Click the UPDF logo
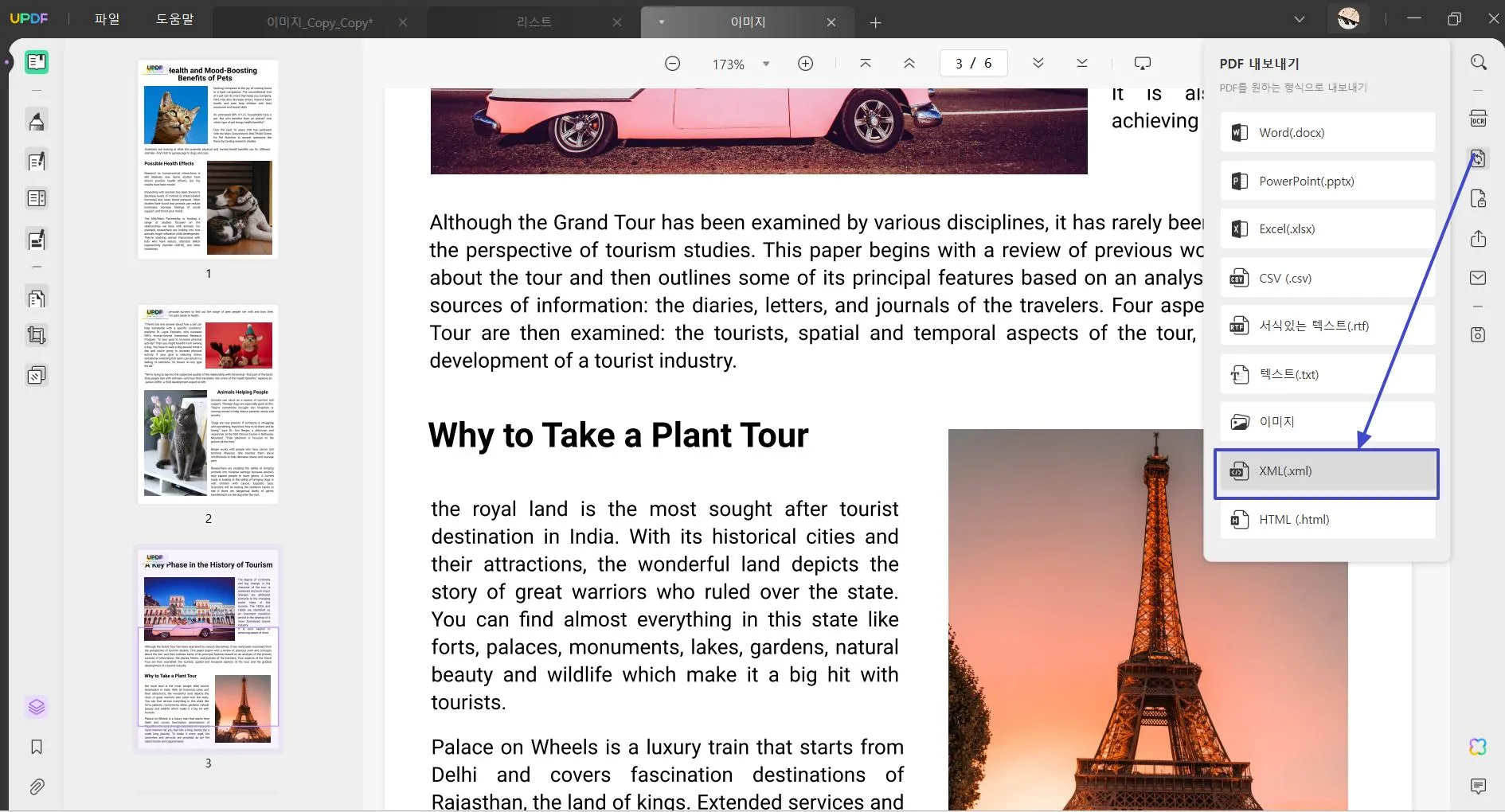1505x812 pixels. point(29,18)
